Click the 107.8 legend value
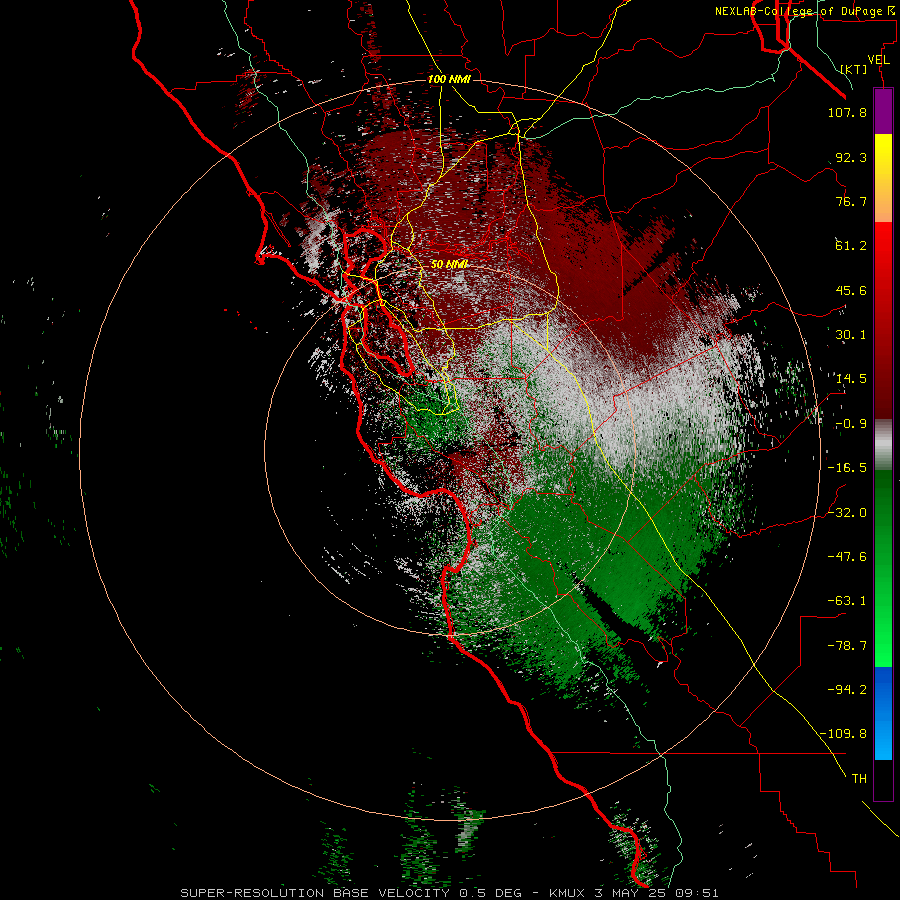Image resolution: width=900 pixels, height=900 pixels. click(847, 112)
